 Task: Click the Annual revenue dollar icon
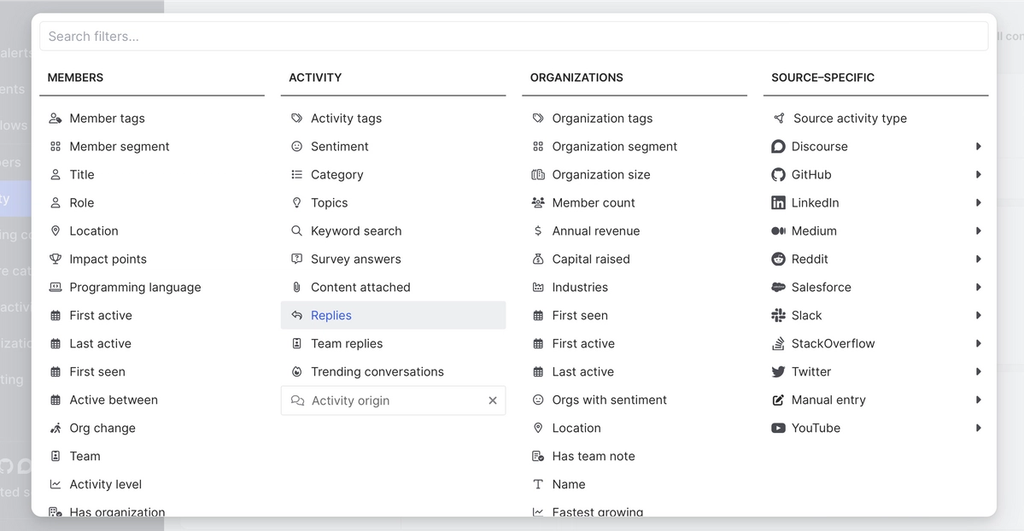click(538, 231)
